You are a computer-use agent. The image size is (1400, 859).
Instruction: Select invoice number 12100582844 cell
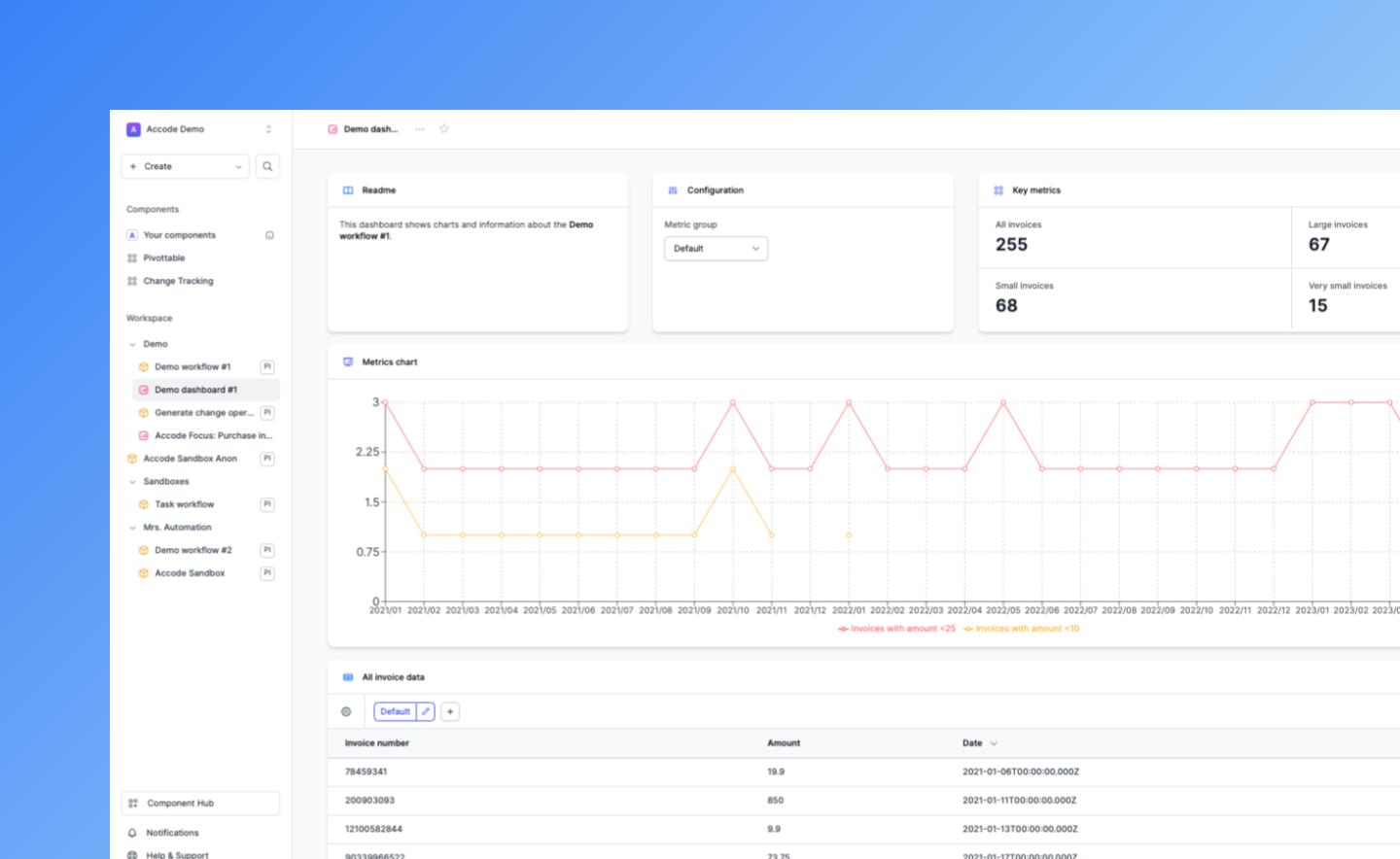click(x=373, y=830)
